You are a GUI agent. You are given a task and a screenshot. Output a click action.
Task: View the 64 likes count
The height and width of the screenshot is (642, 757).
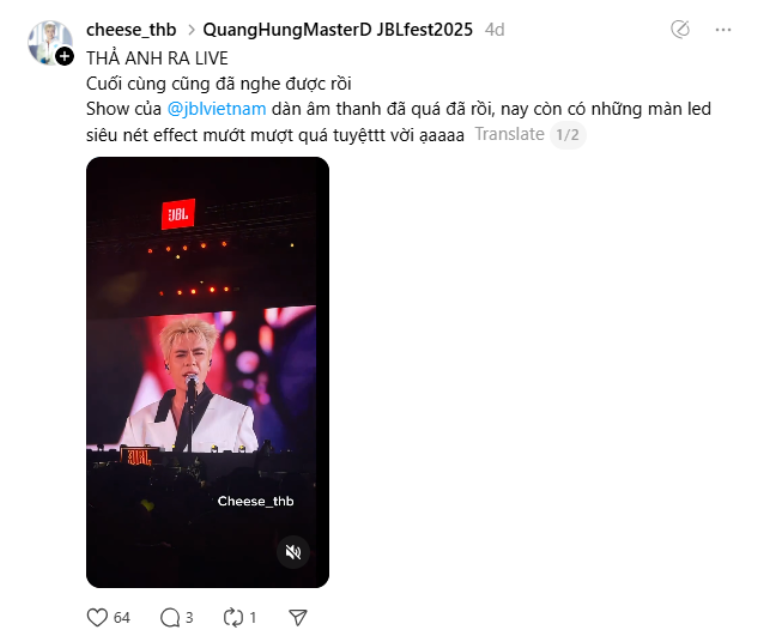(x=122, y=617)
